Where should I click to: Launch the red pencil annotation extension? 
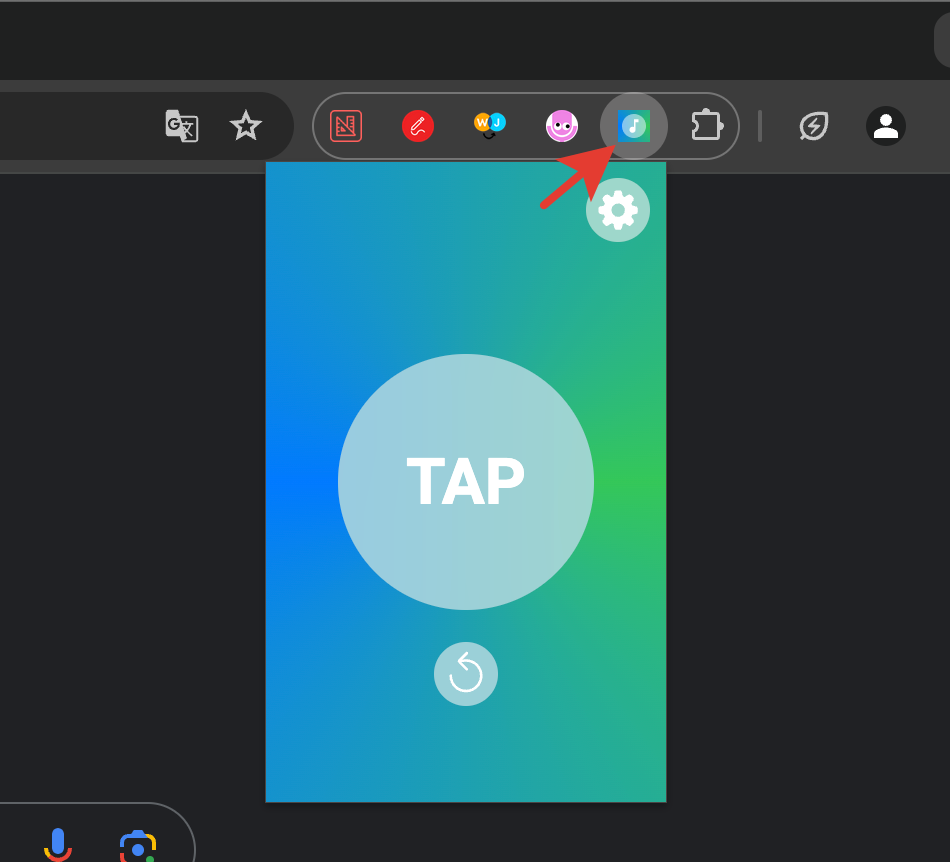pos(417,126)
